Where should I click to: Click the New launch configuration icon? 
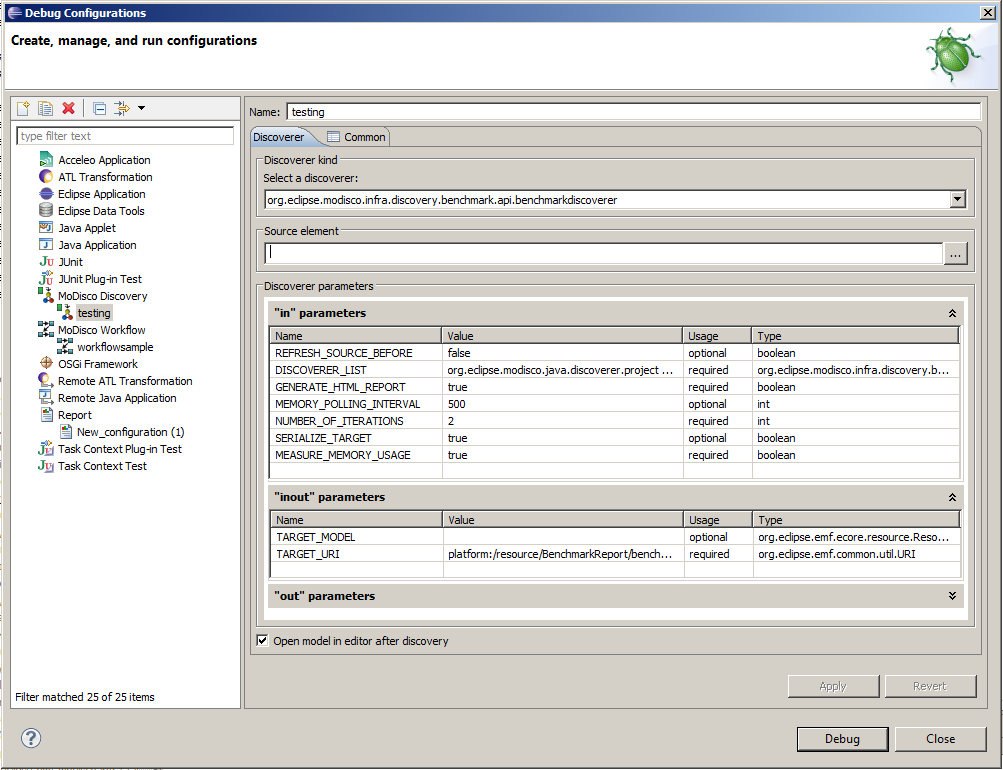(x=24, y=108)
